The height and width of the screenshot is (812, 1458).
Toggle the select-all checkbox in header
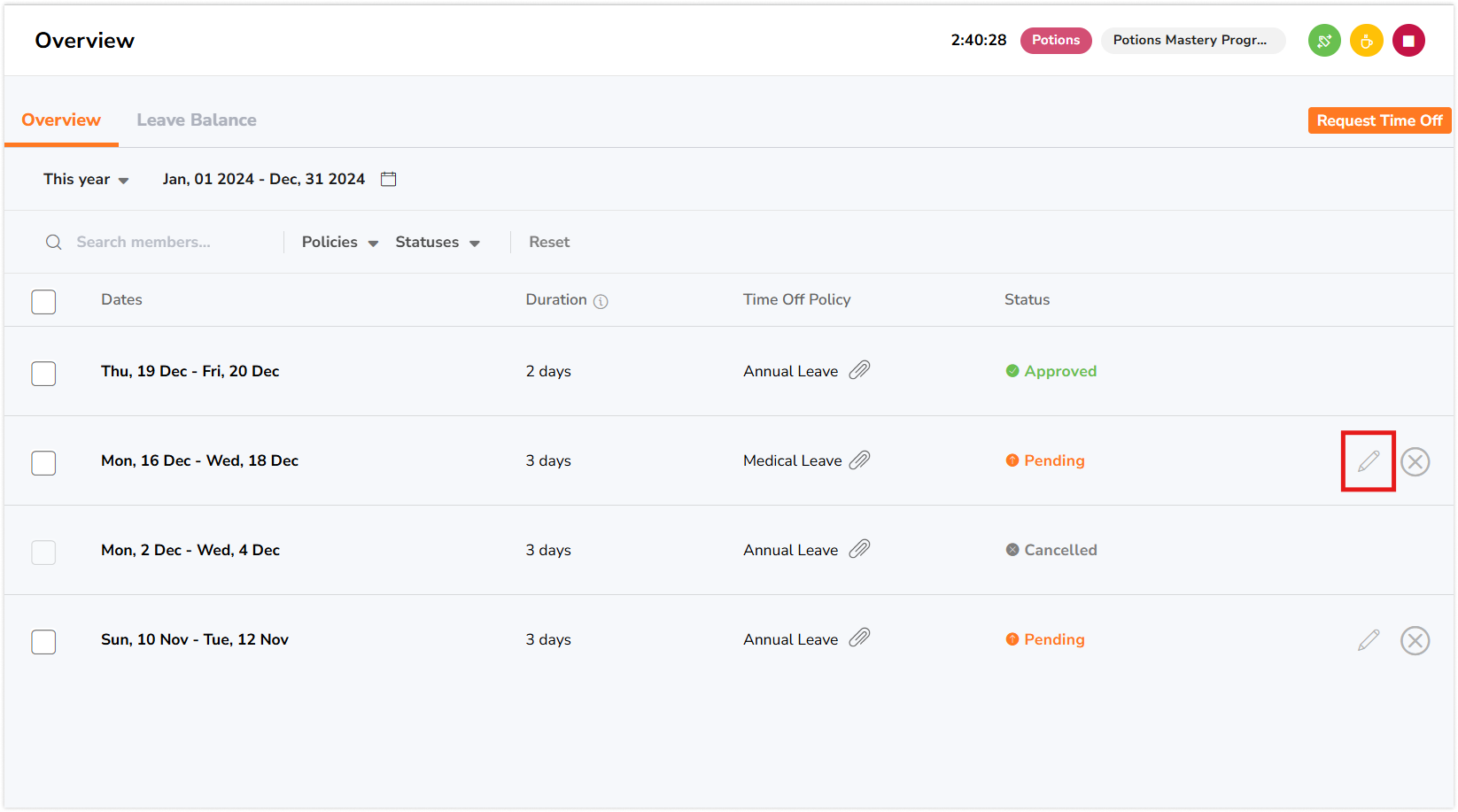pyautogui.click(x=43, y=302)
